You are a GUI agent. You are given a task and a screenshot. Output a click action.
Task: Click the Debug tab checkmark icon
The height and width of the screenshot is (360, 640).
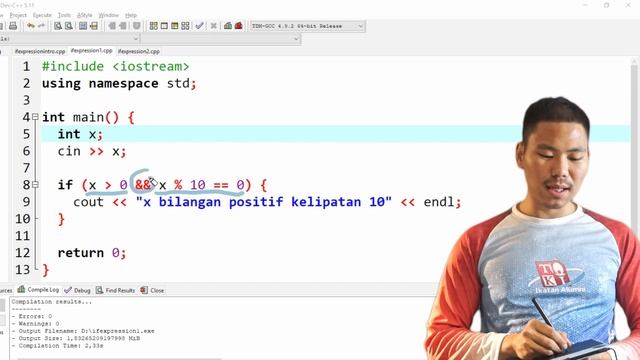pyautogui.click(x=68, y=290)
